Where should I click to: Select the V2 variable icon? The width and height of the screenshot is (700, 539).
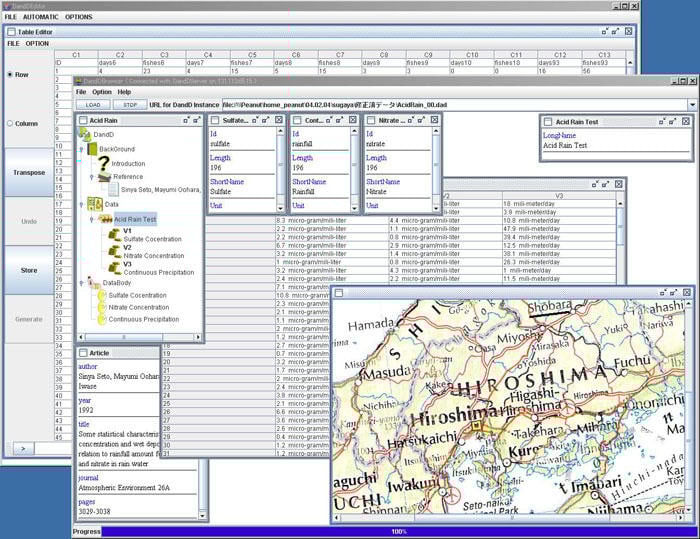(115, 251)
